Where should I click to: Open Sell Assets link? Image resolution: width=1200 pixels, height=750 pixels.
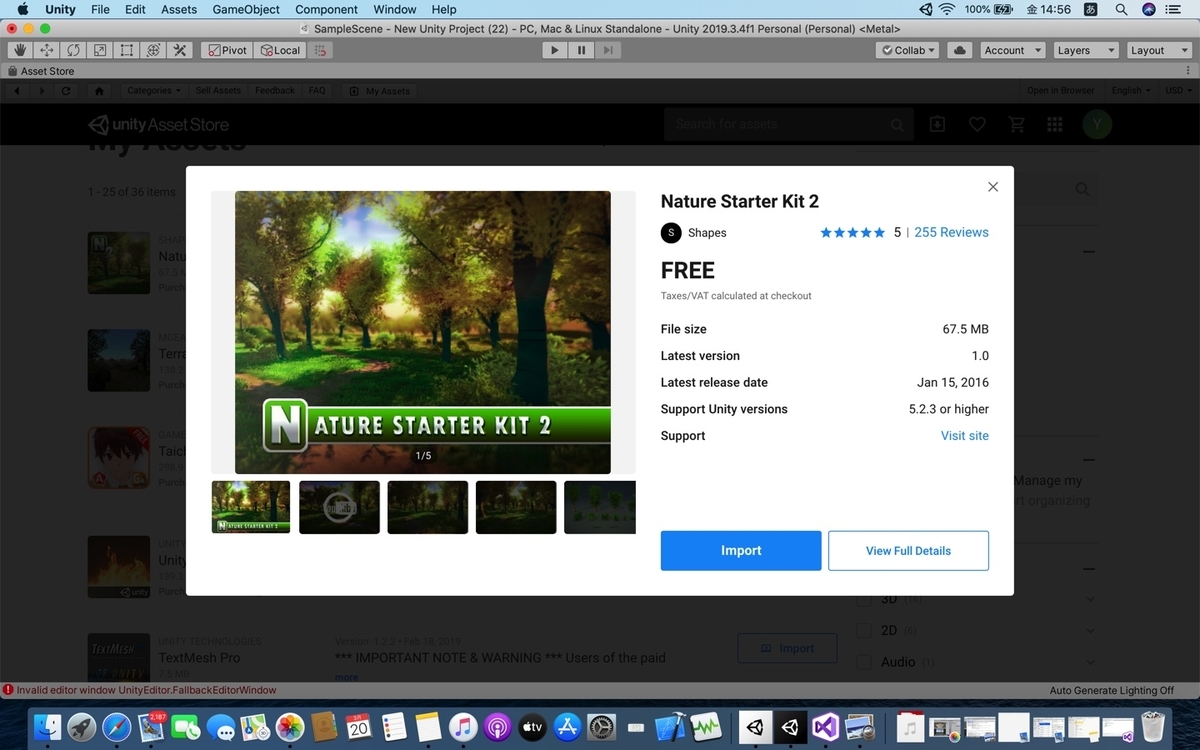pyautogui.click(x=218, y=90)
